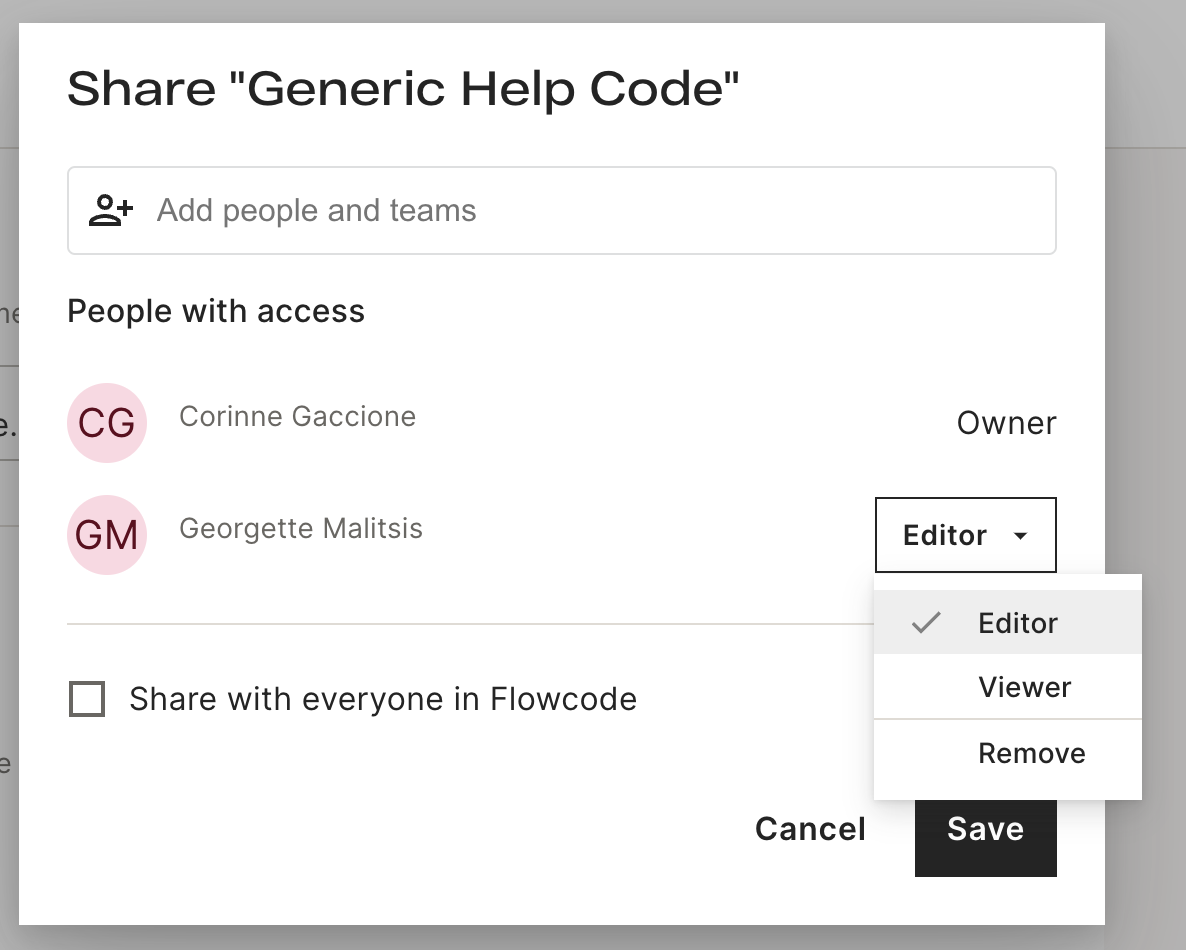Click the checkmark beside Editor option
The width and height of the screenshot is (1186, 950).
click(x=926, y=622)
